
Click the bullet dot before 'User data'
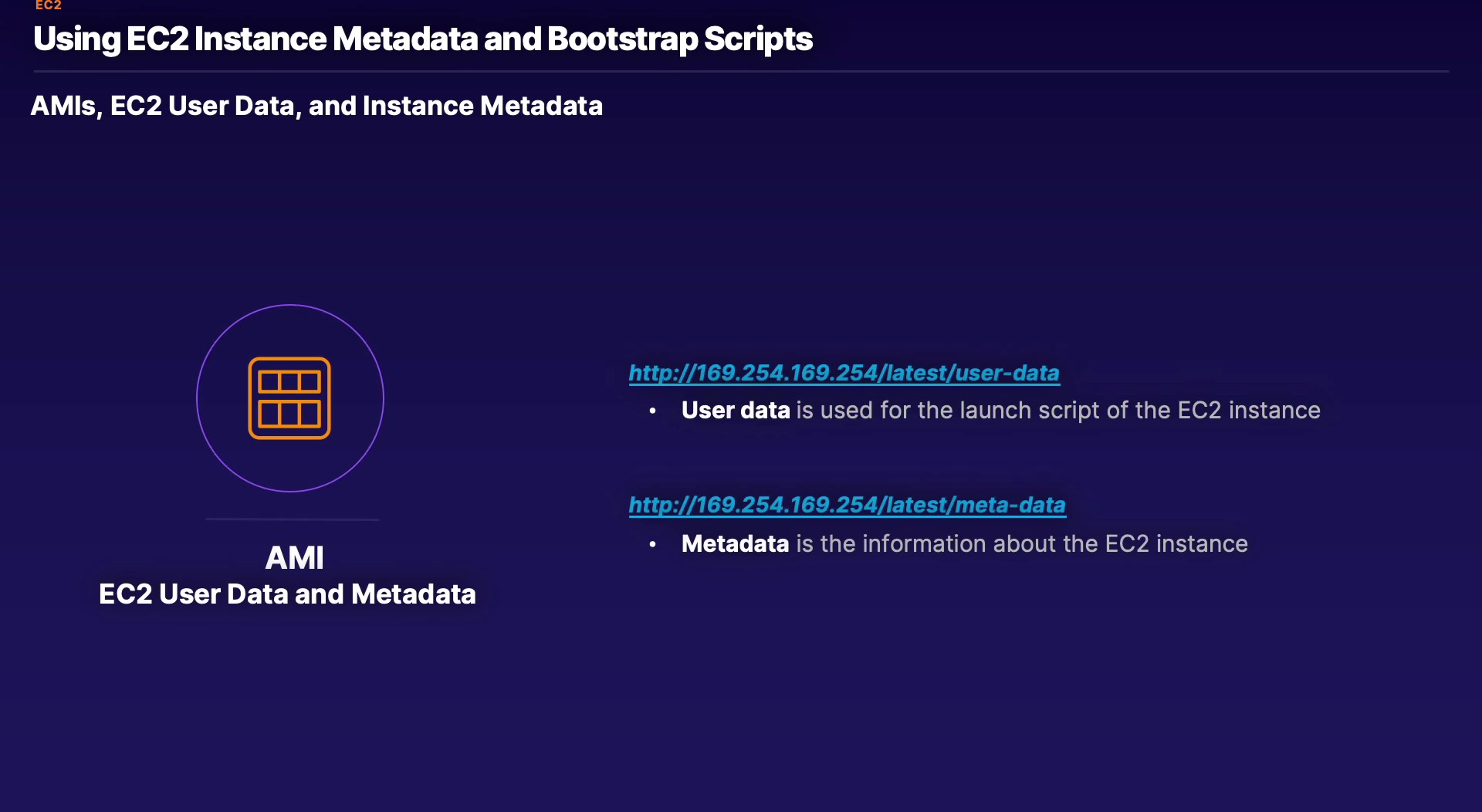(x=653, y=411)
